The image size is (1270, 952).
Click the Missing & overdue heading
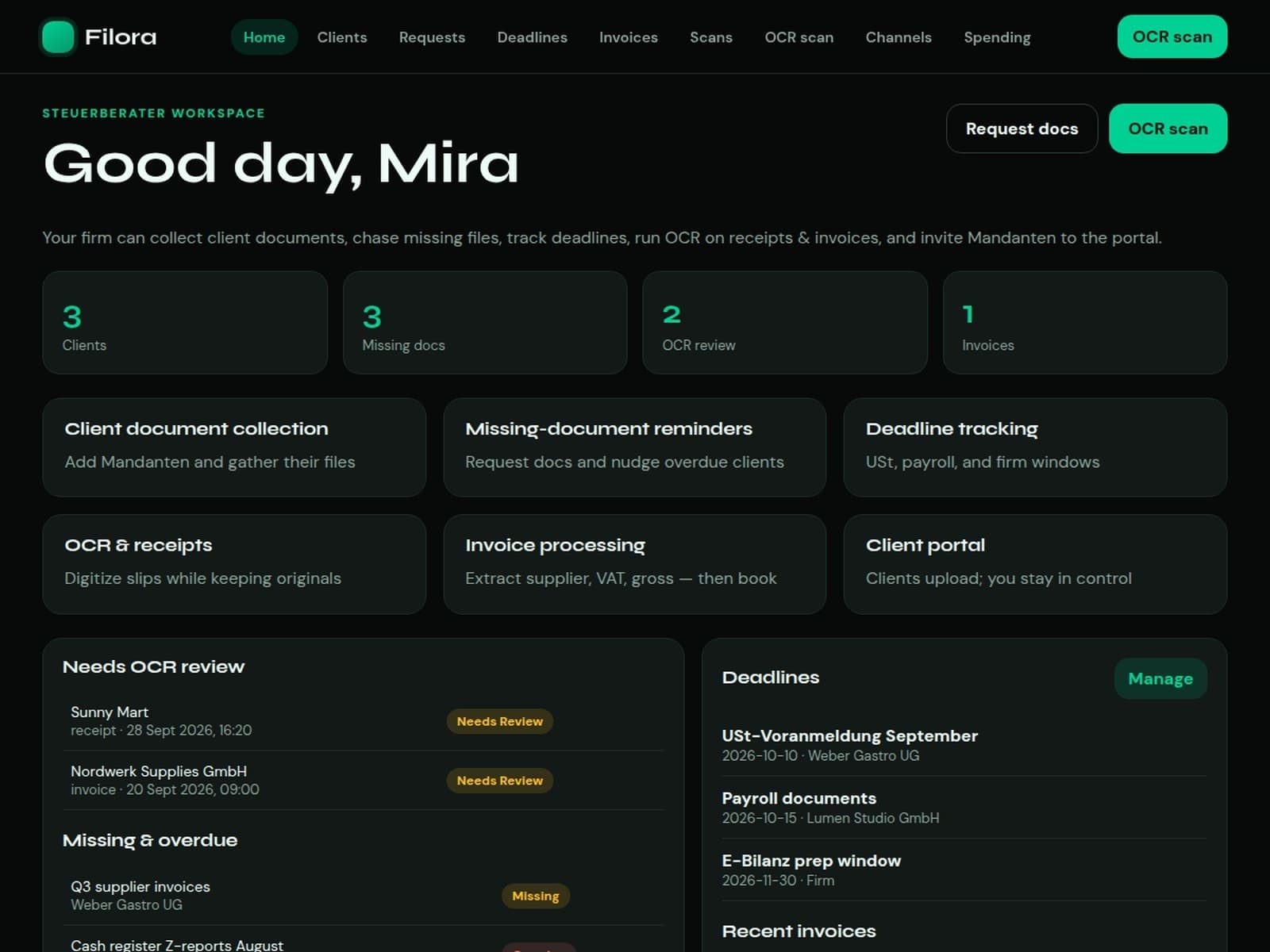click(150, 840)
